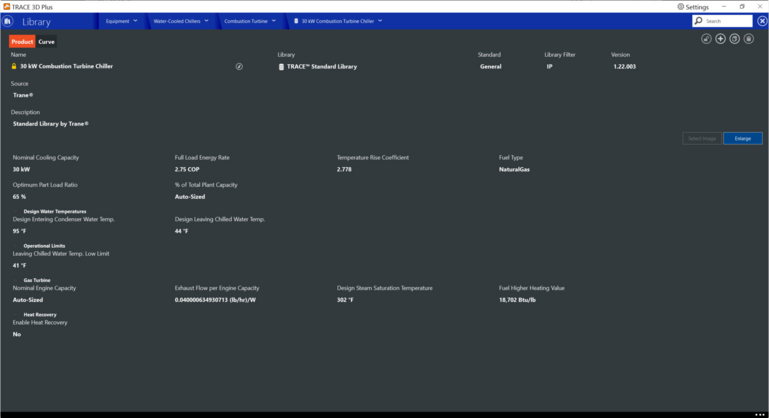Click Auto-Sized under Nominal Engine Capacity
Image resolution: width=769 pixels, height=418 pixels.
point(28,300)
